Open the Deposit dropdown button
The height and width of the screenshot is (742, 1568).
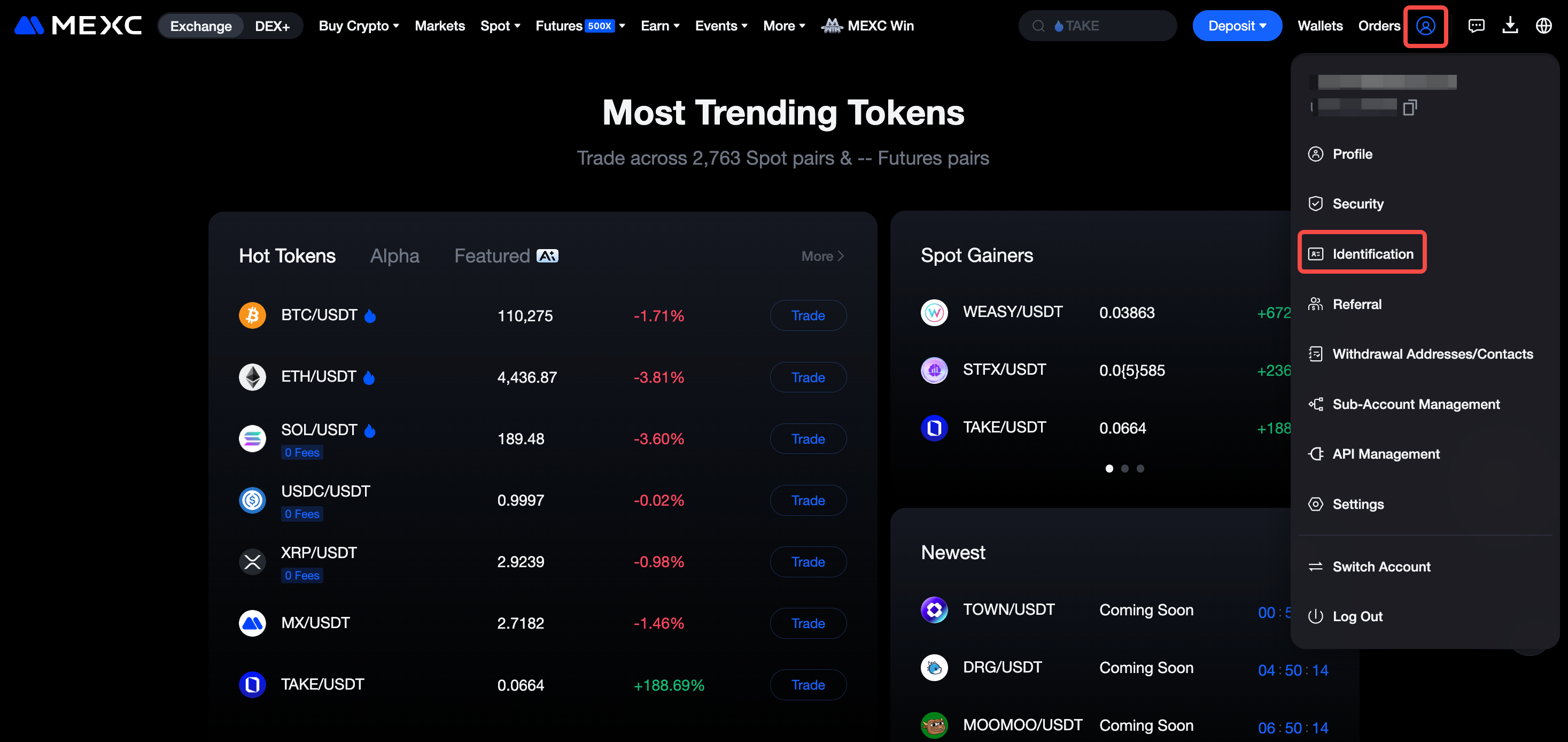pyautogui.click(x=1237, y=26)
